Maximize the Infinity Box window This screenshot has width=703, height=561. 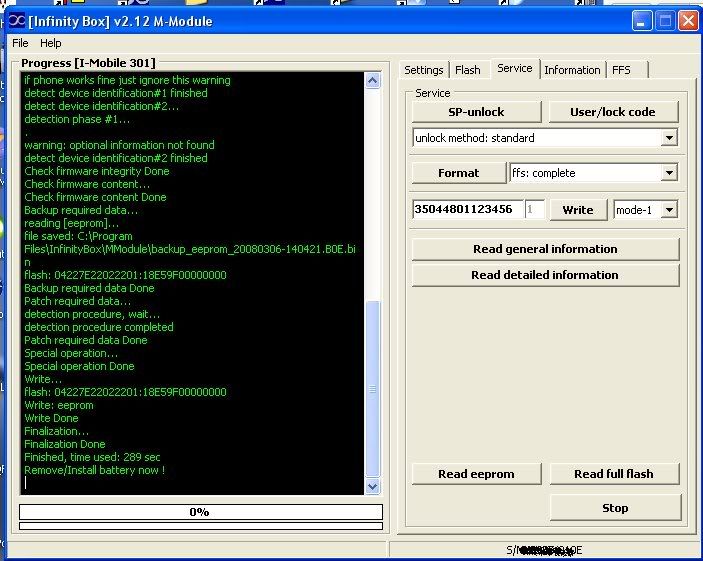[x=665, y=21]
